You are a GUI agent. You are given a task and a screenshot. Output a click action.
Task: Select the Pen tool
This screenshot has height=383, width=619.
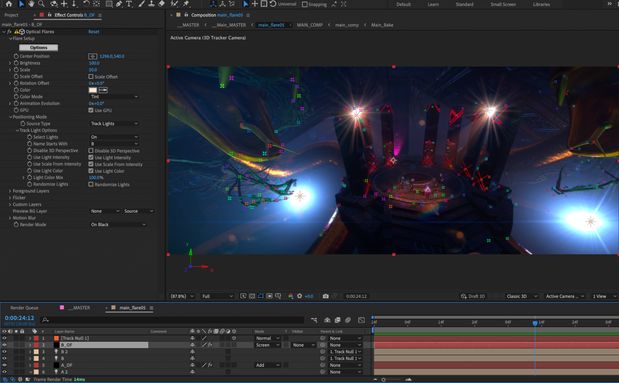pyautogui.click(x=119, y=4)
